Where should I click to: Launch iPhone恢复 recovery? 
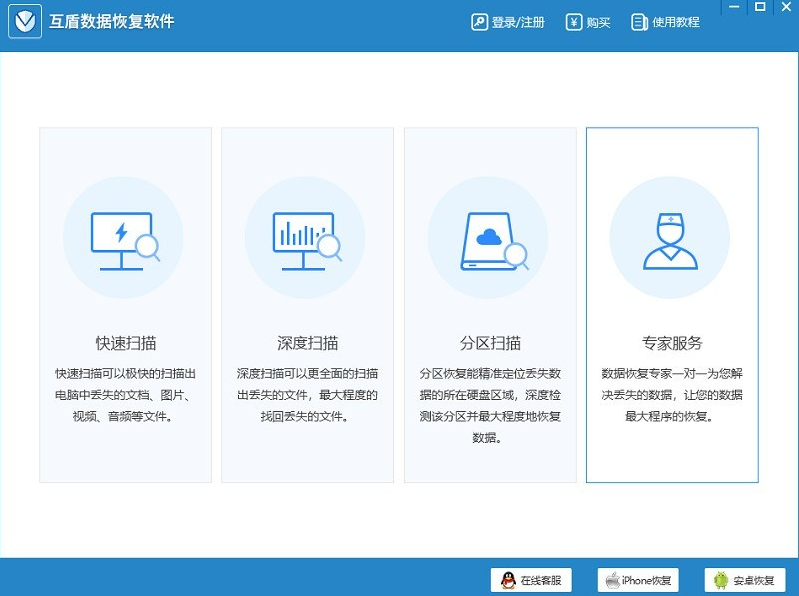click(640, 580)
